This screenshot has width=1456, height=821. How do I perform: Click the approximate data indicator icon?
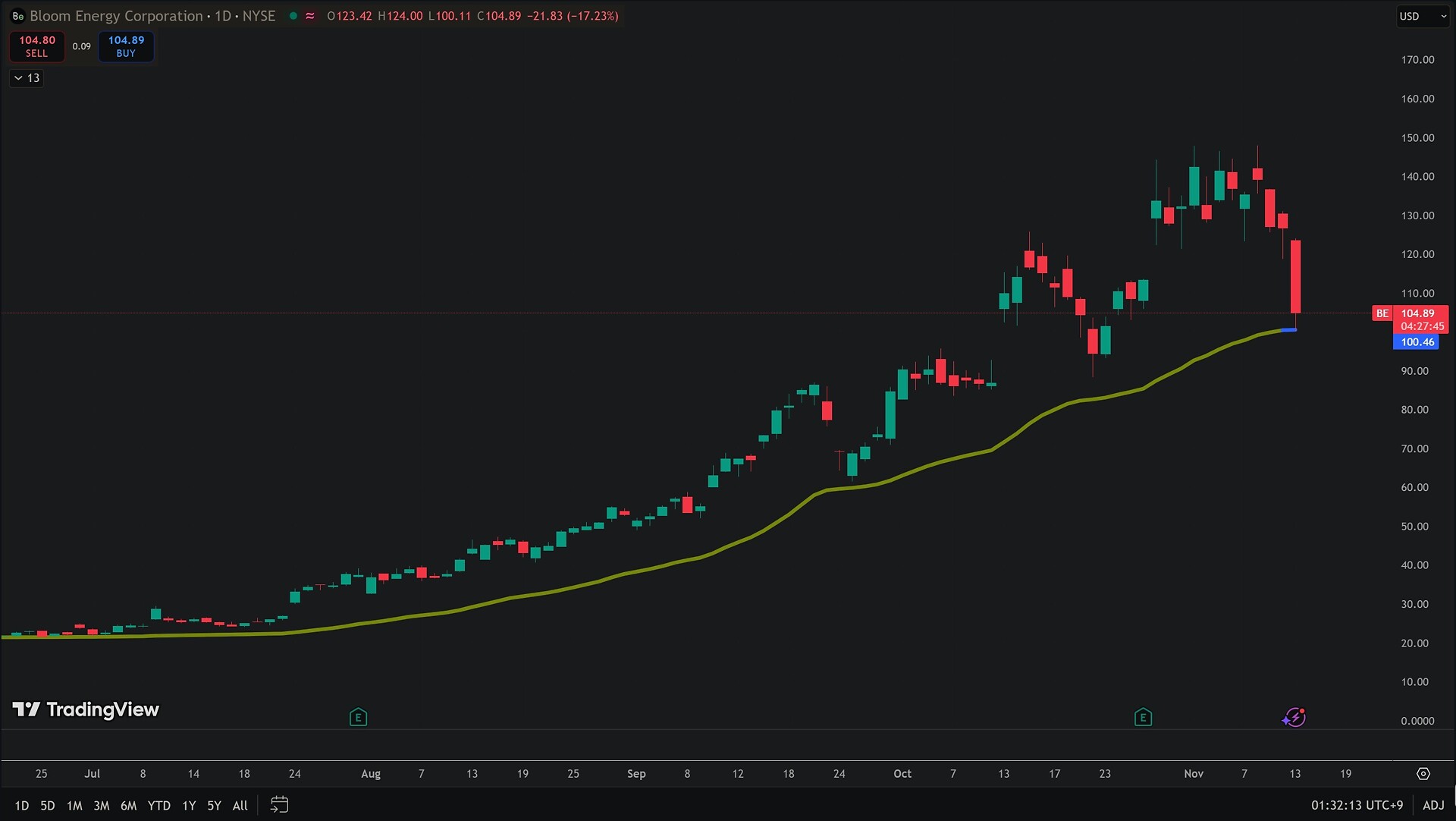[x=310, y=16]
